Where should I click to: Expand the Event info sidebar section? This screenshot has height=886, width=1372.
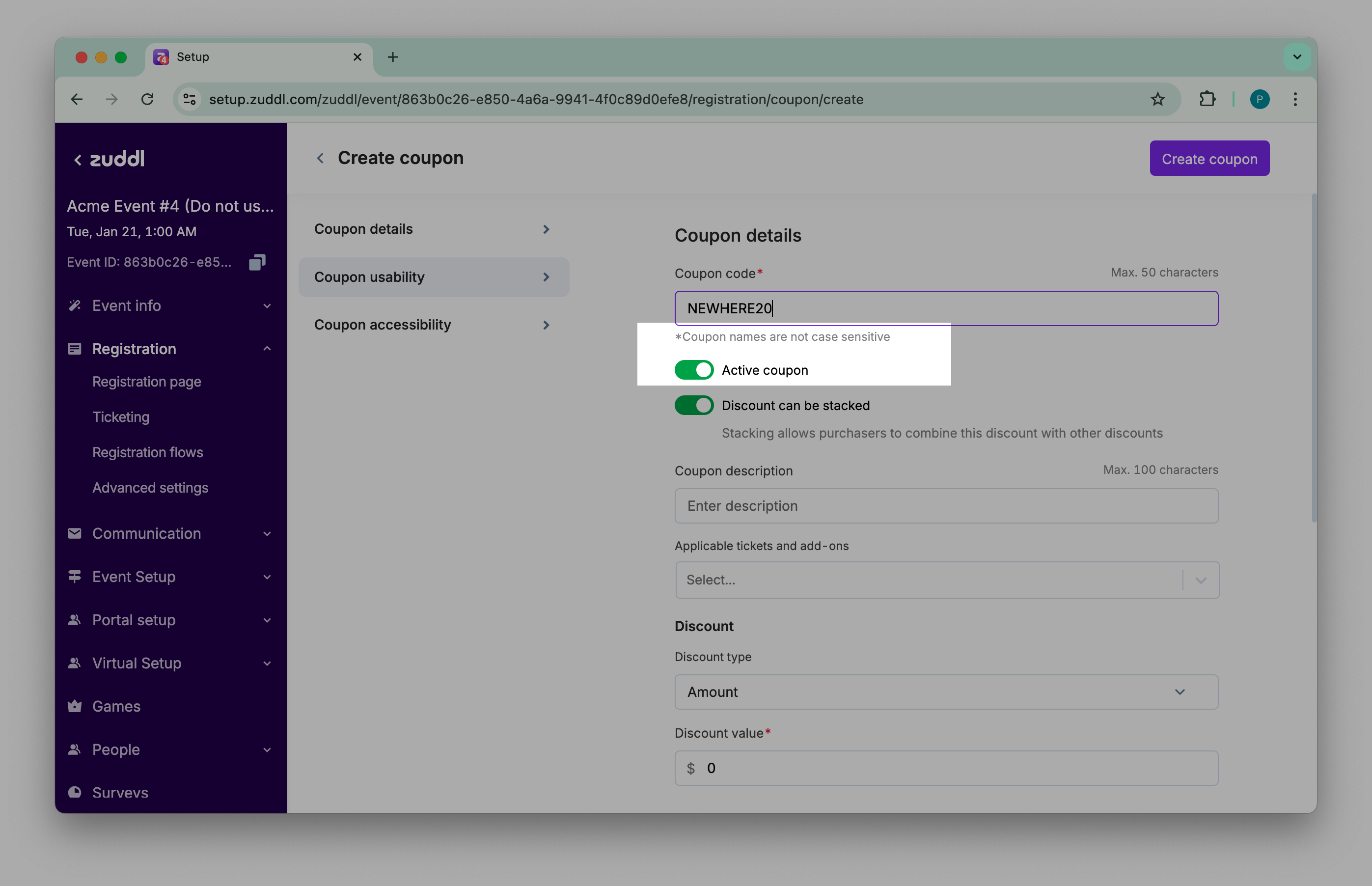click(267, 305)
